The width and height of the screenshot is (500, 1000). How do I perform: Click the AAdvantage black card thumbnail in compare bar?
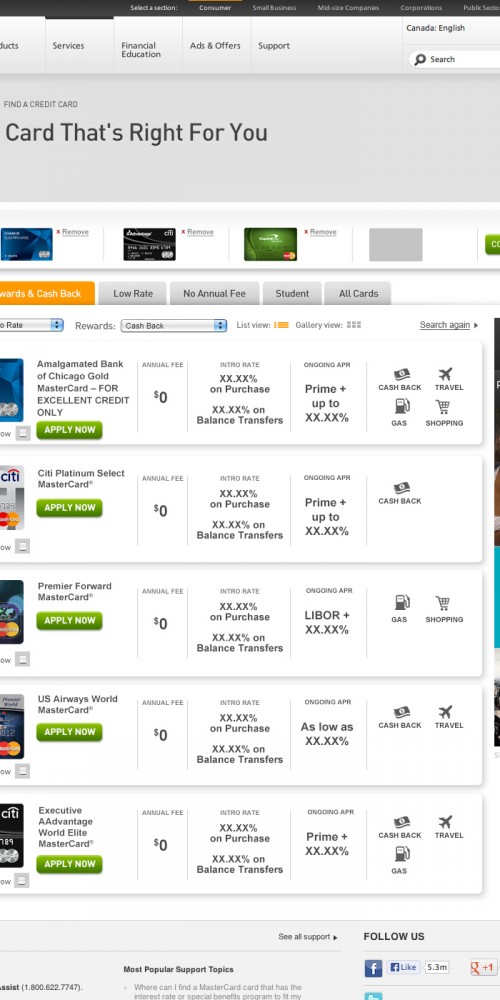tap(149, 244)
